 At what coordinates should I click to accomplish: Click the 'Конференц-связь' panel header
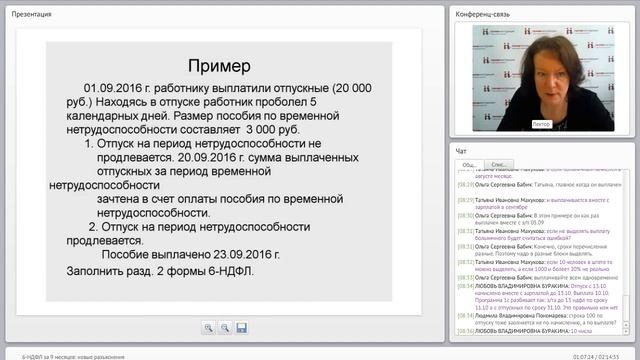click(x=482, y=14)
